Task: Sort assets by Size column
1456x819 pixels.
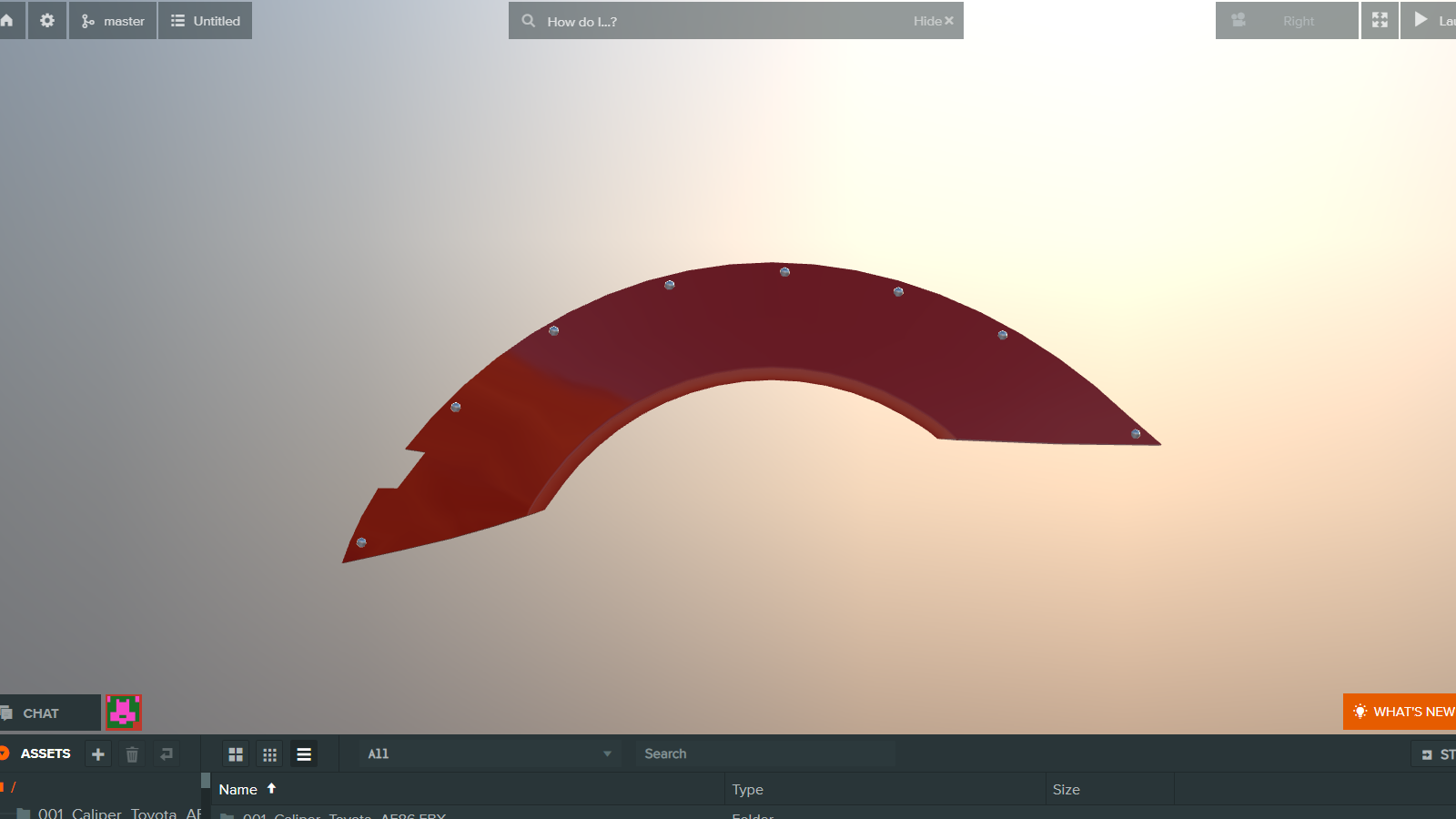Action: (1110, 789)
